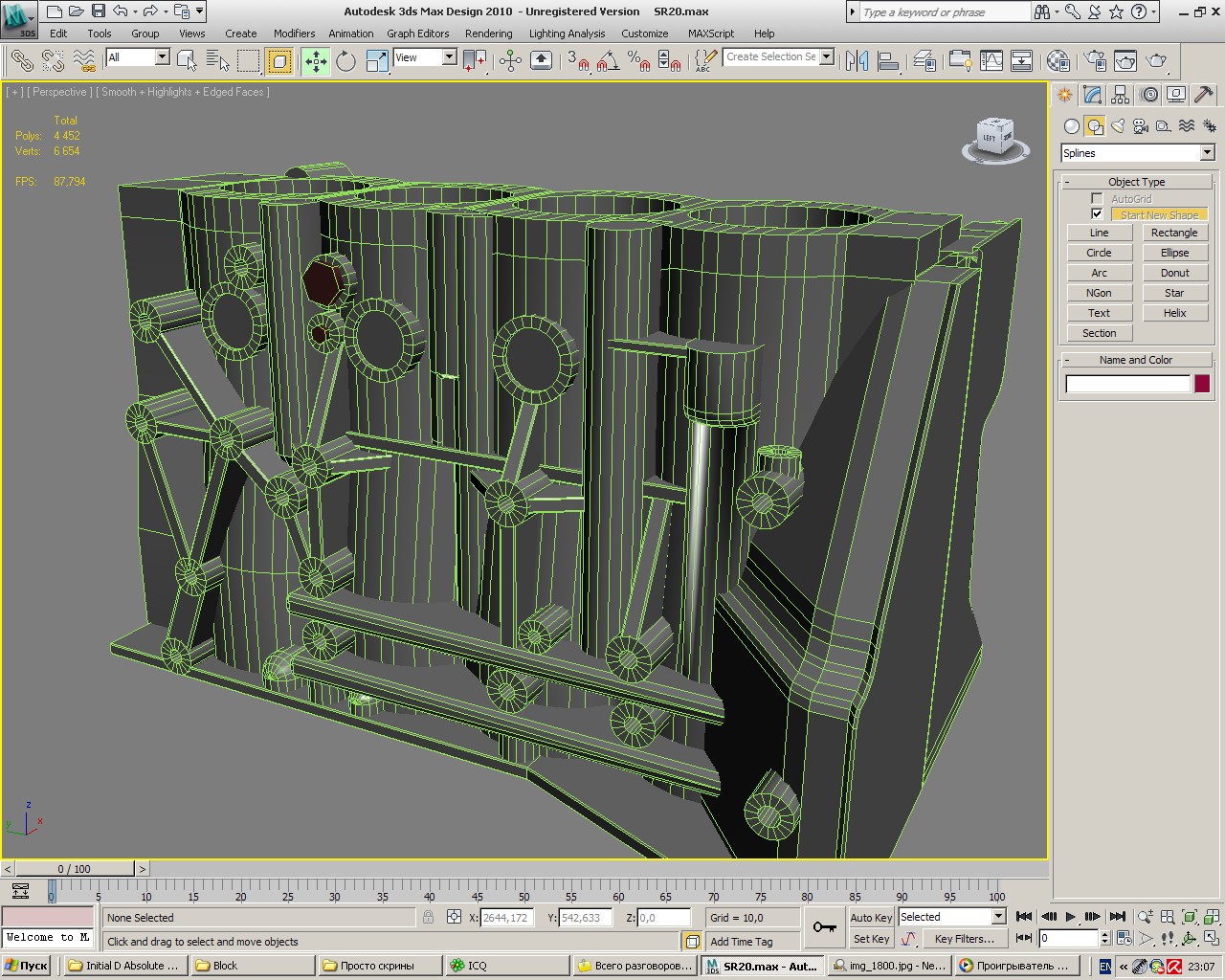This screenshot has width=1225, height=980.
Task: Collapse the Object Type rollout
Action: click(x=1136, y=182)
